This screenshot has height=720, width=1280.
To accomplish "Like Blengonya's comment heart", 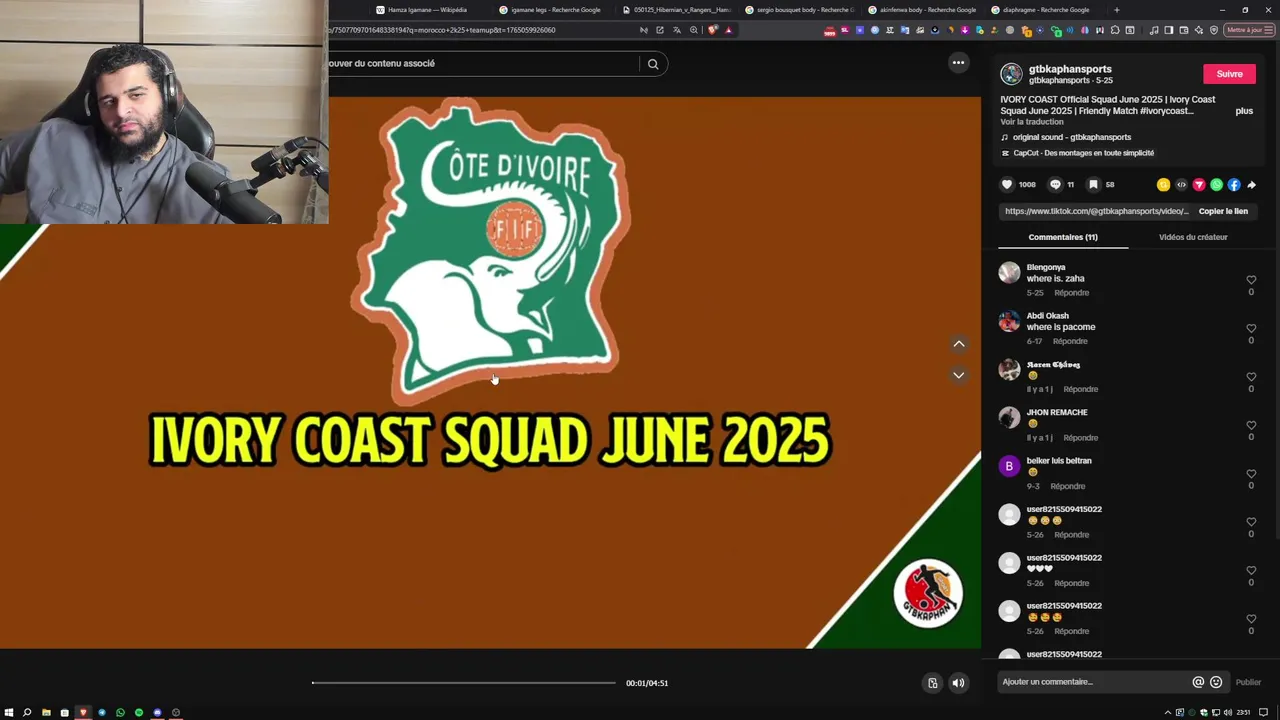I will pyautogui.click(x=1251, y=280).
